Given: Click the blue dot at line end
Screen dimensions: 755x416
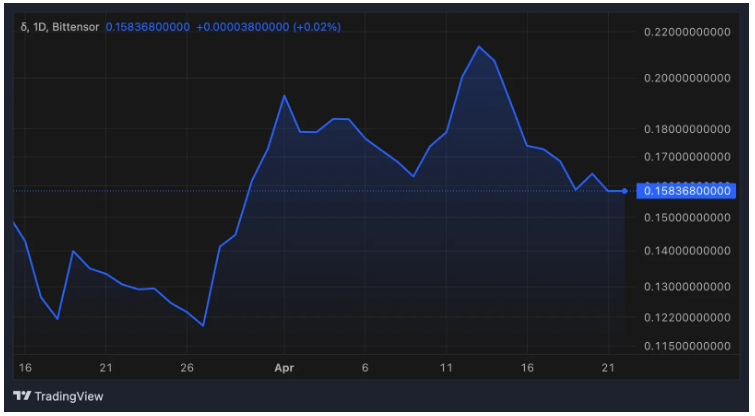Looking at the screenshot, I should [625, 191].
